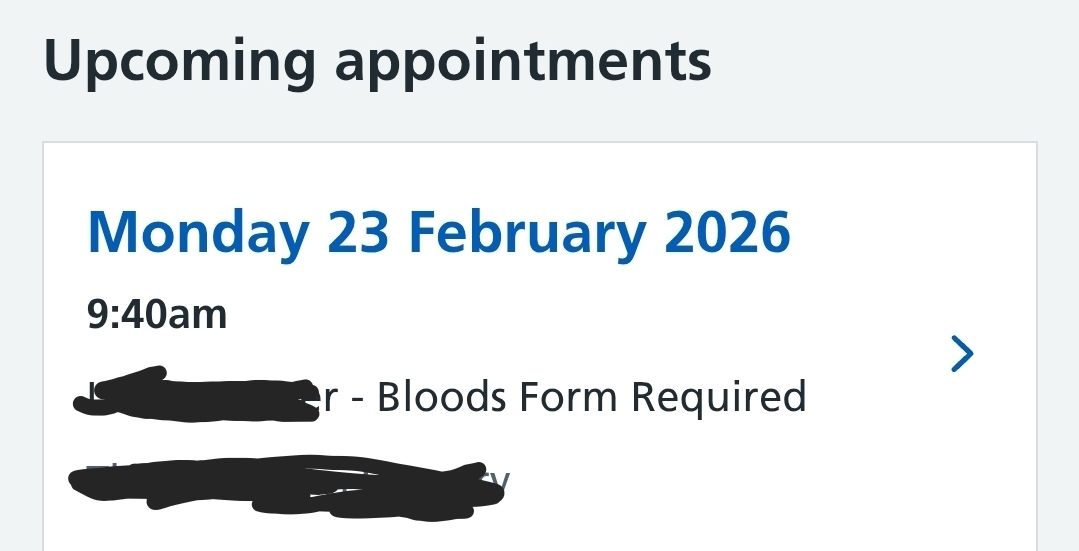Expand appointment details using the blue chevron

[961, 354]
